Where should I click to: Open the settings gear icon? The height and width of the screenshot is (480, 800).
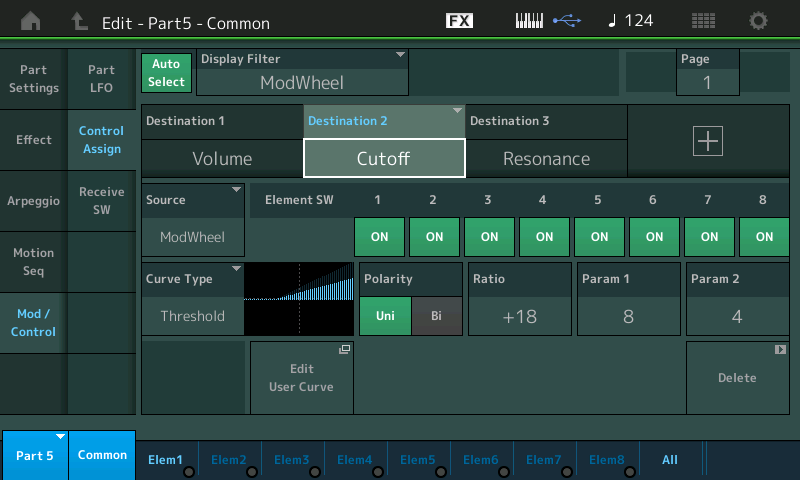(x=759, y=21)
